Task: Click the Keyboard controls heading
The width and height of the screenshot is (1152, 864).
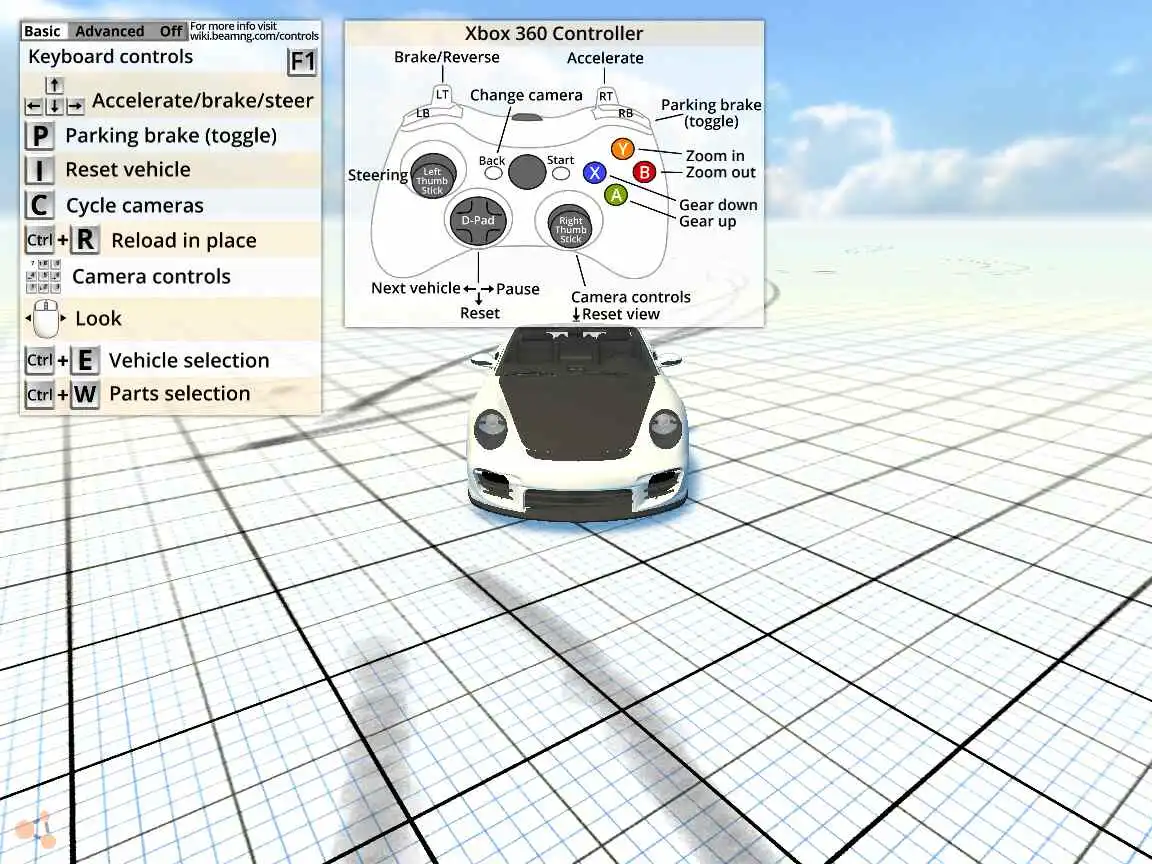Action: 110,57
